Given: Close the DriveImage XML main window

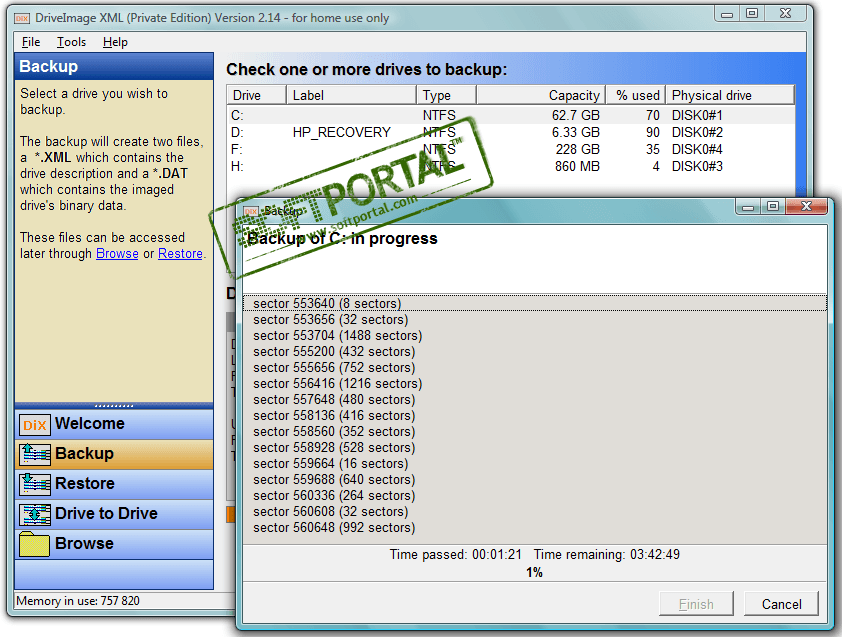Looking at the screenshot, I should click(x=786, y=14).
